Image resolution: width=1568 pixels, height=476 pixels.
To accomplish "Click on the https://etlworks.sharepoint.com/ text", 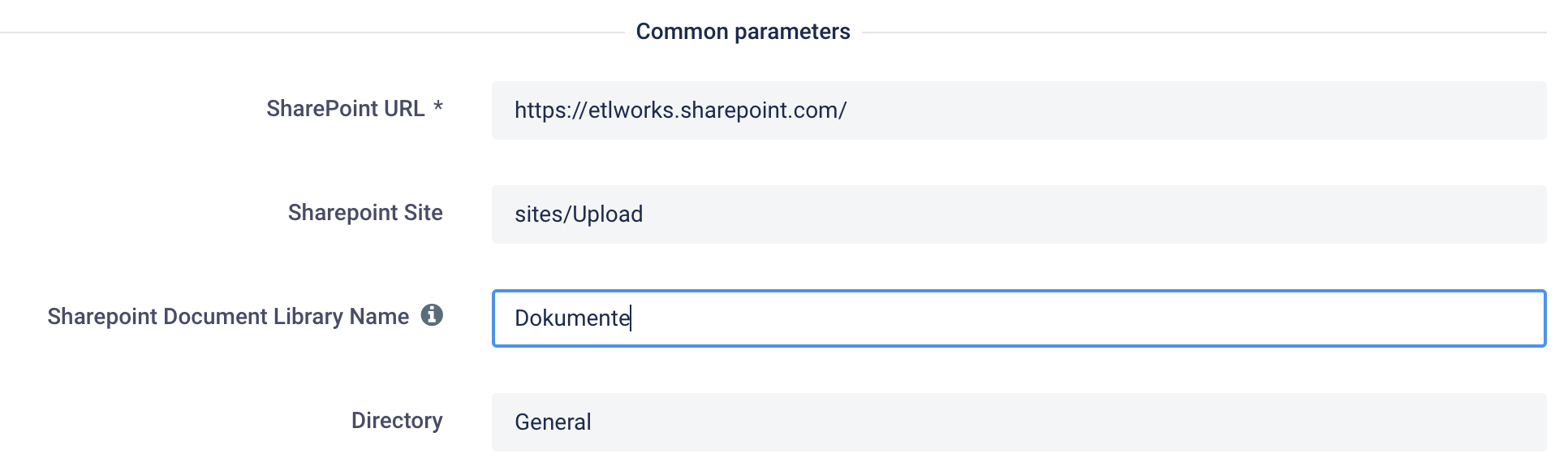I will 680,110.
